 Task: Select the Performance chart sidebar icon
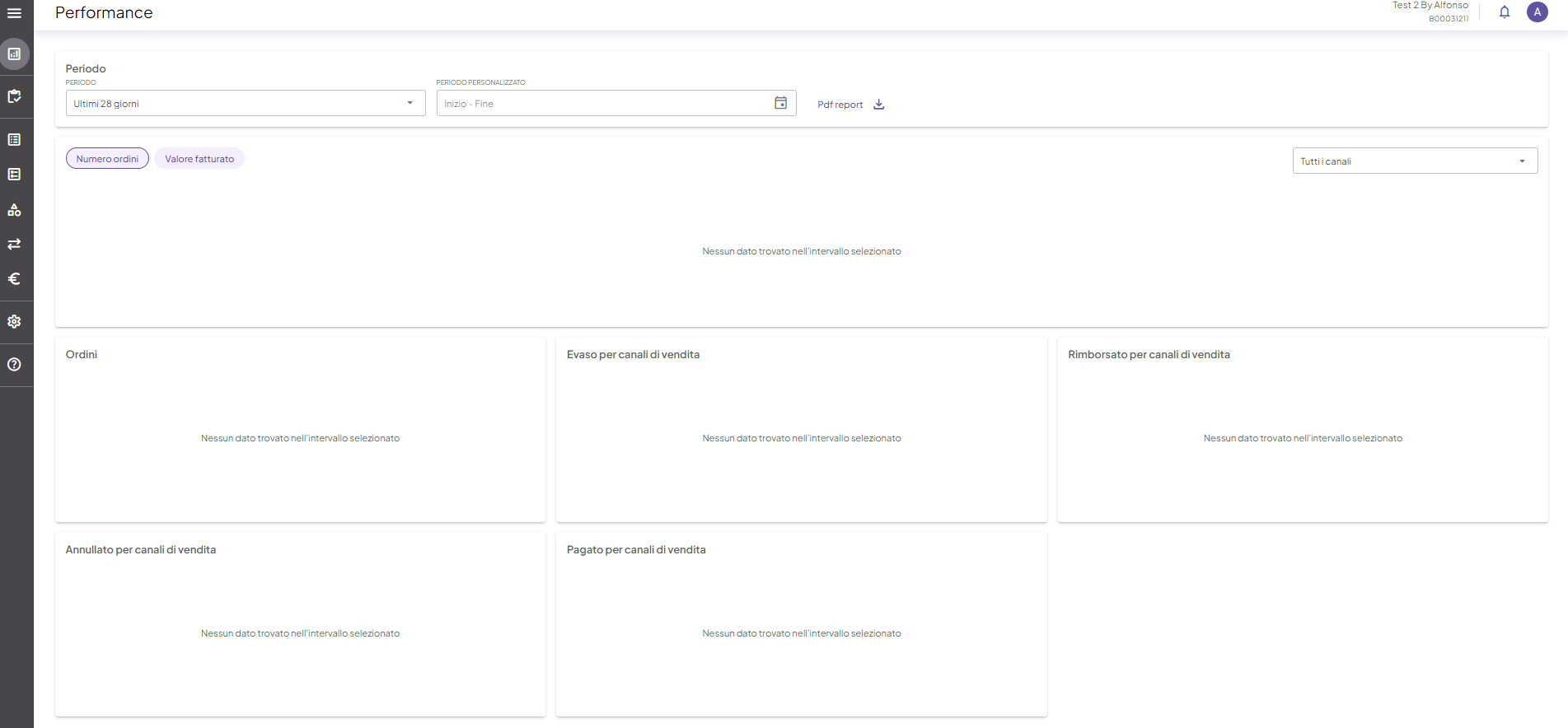tap(14, 54)
